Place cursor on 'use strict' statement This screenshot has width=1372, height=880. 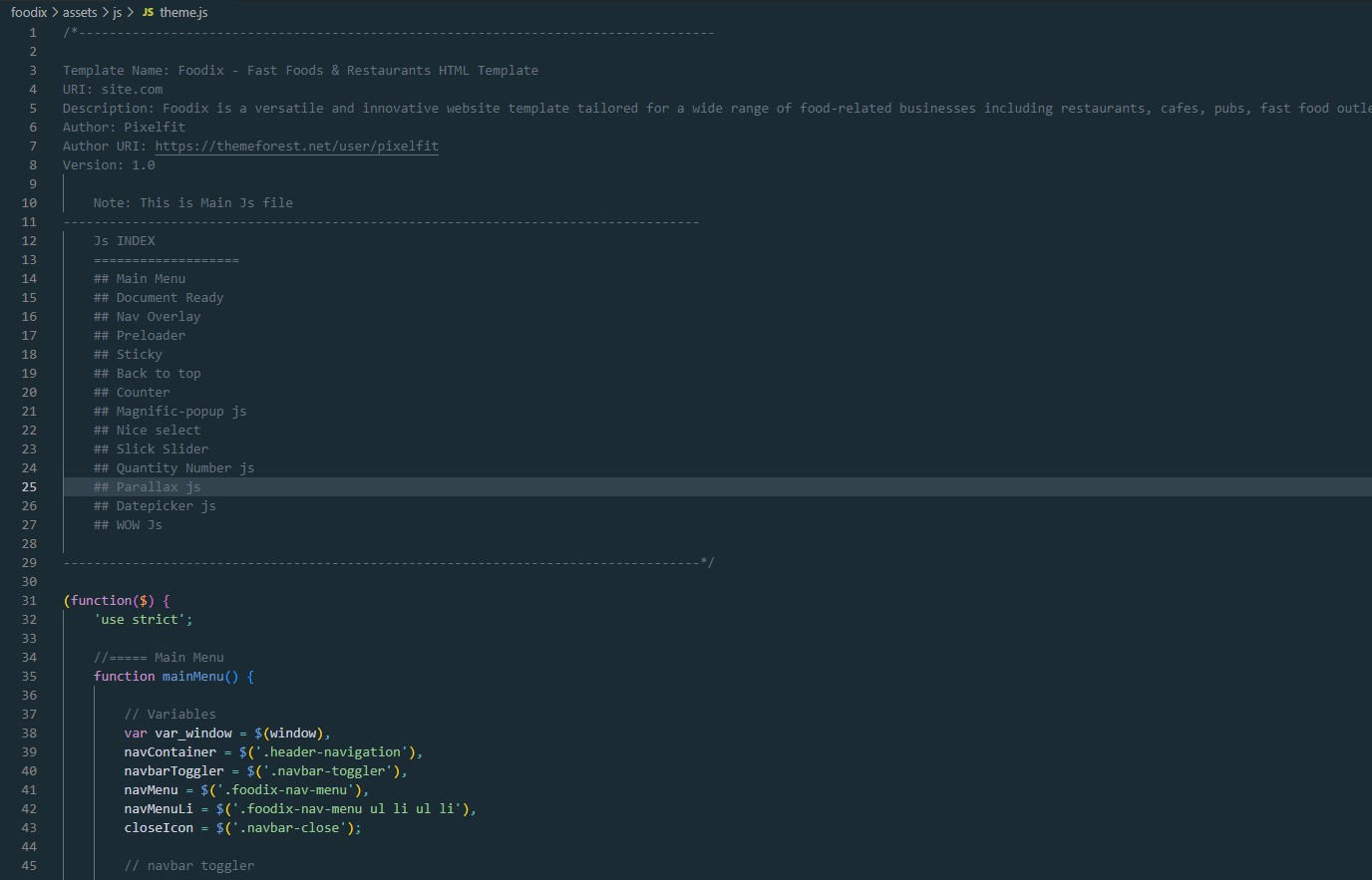coord(143,620)
